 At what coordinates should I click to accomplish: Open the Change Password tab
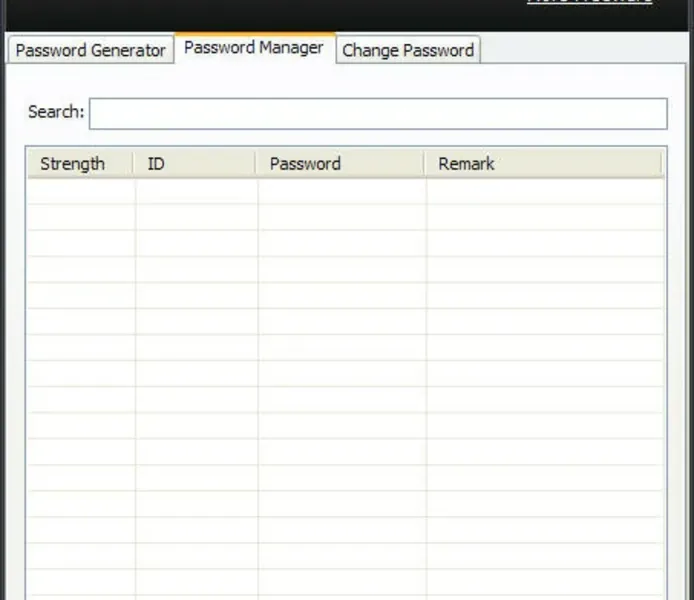[x=408, y=50]
